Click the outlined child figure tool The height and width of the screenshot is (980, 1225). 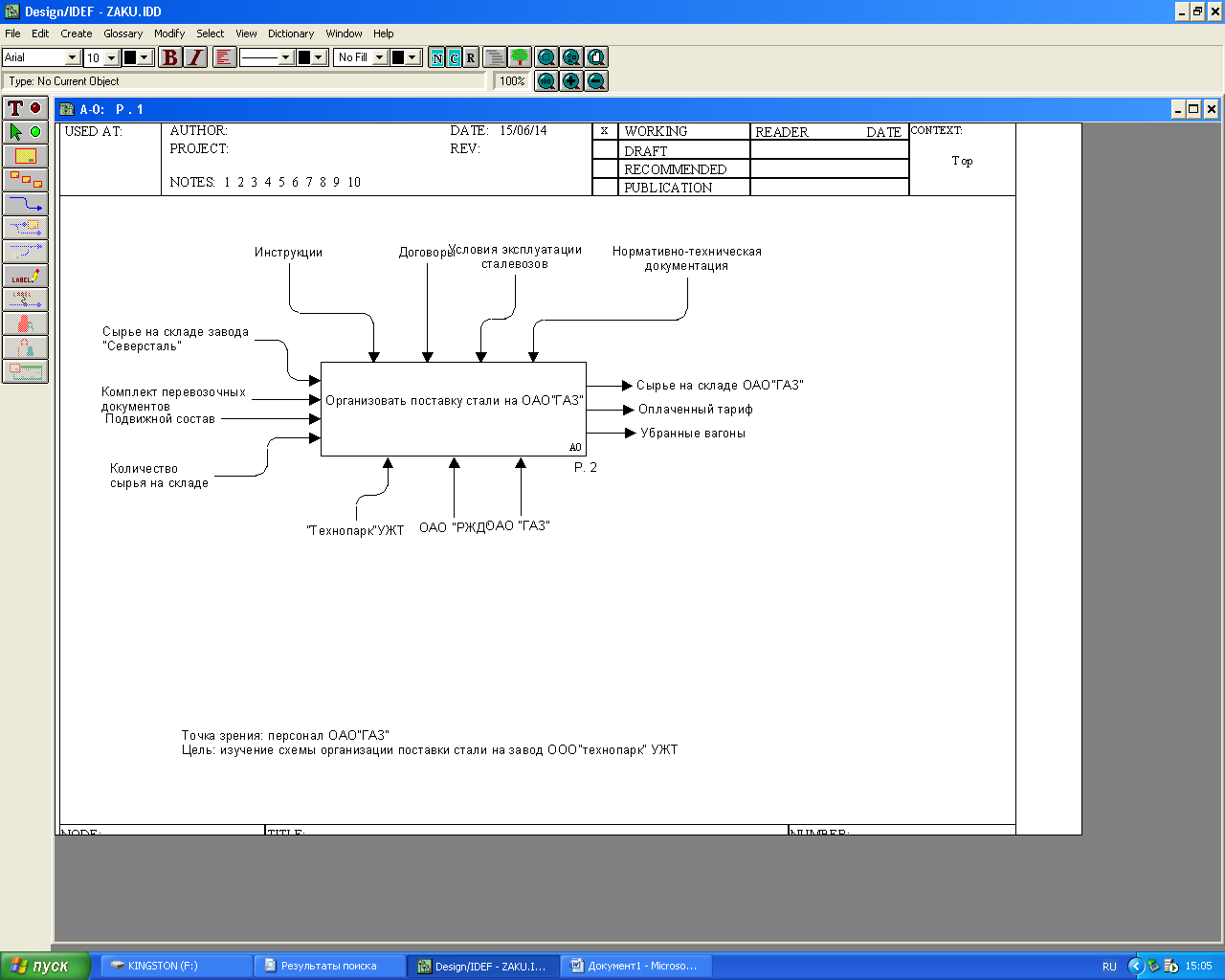pyautogui.click(x=25, y=347)
